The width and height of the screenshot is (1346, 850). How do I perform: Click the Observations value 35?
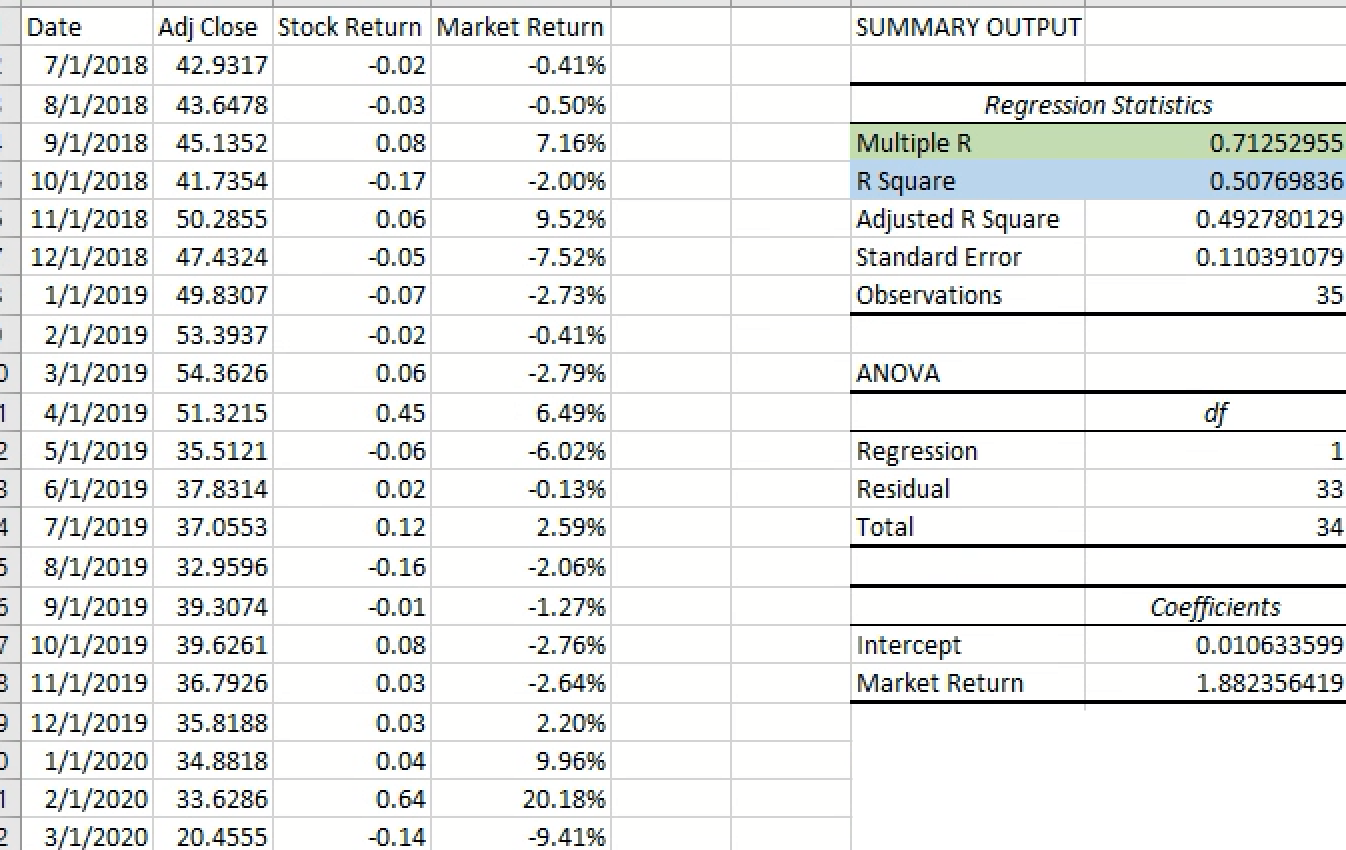1215,295
